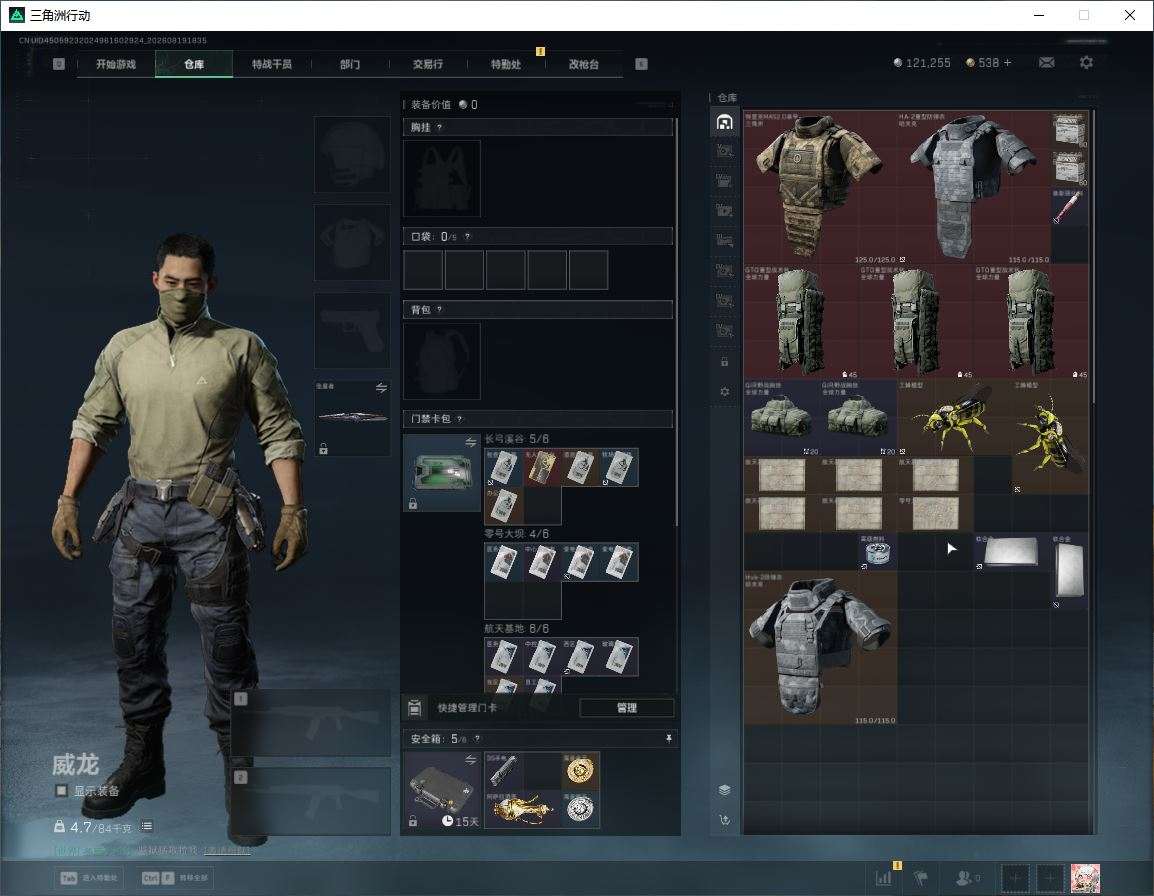Click the help icon beside 安全箱

[x=477, y=738]
